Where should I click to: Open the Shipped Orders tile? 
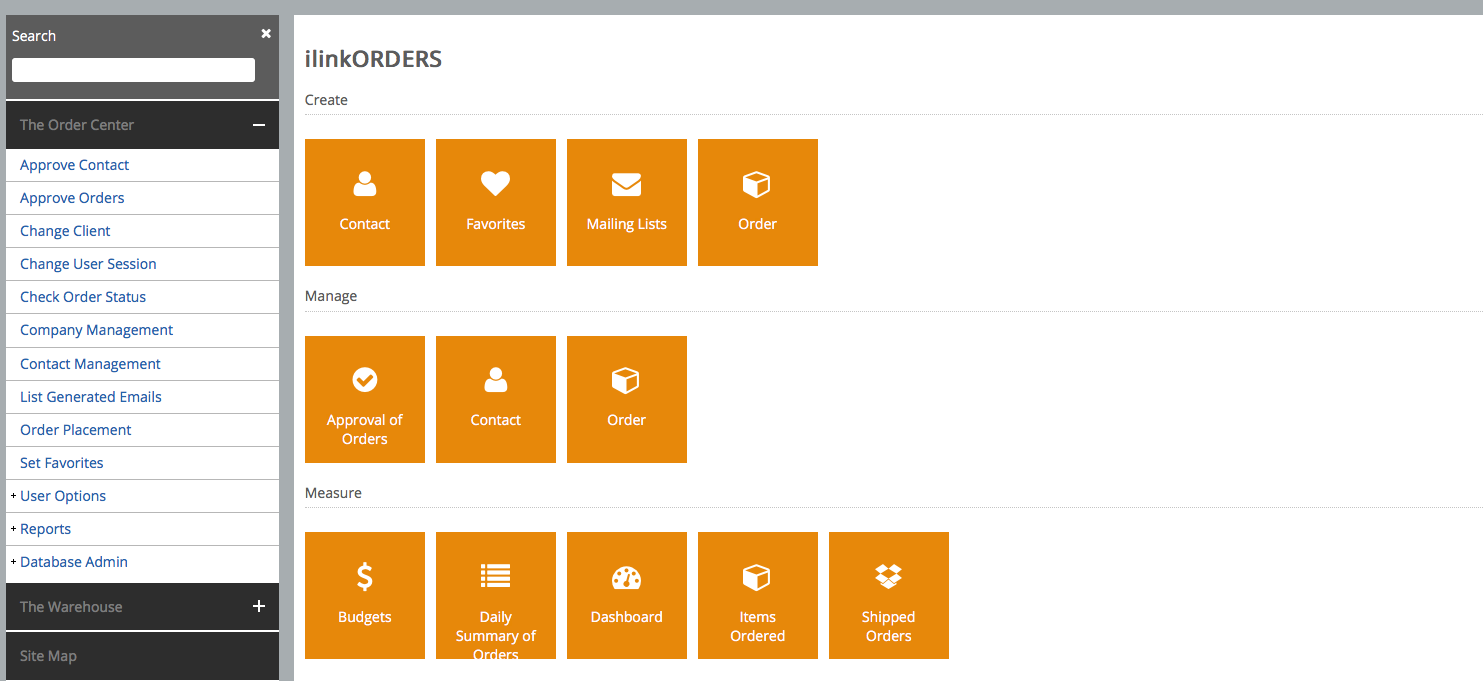[889, 595]
